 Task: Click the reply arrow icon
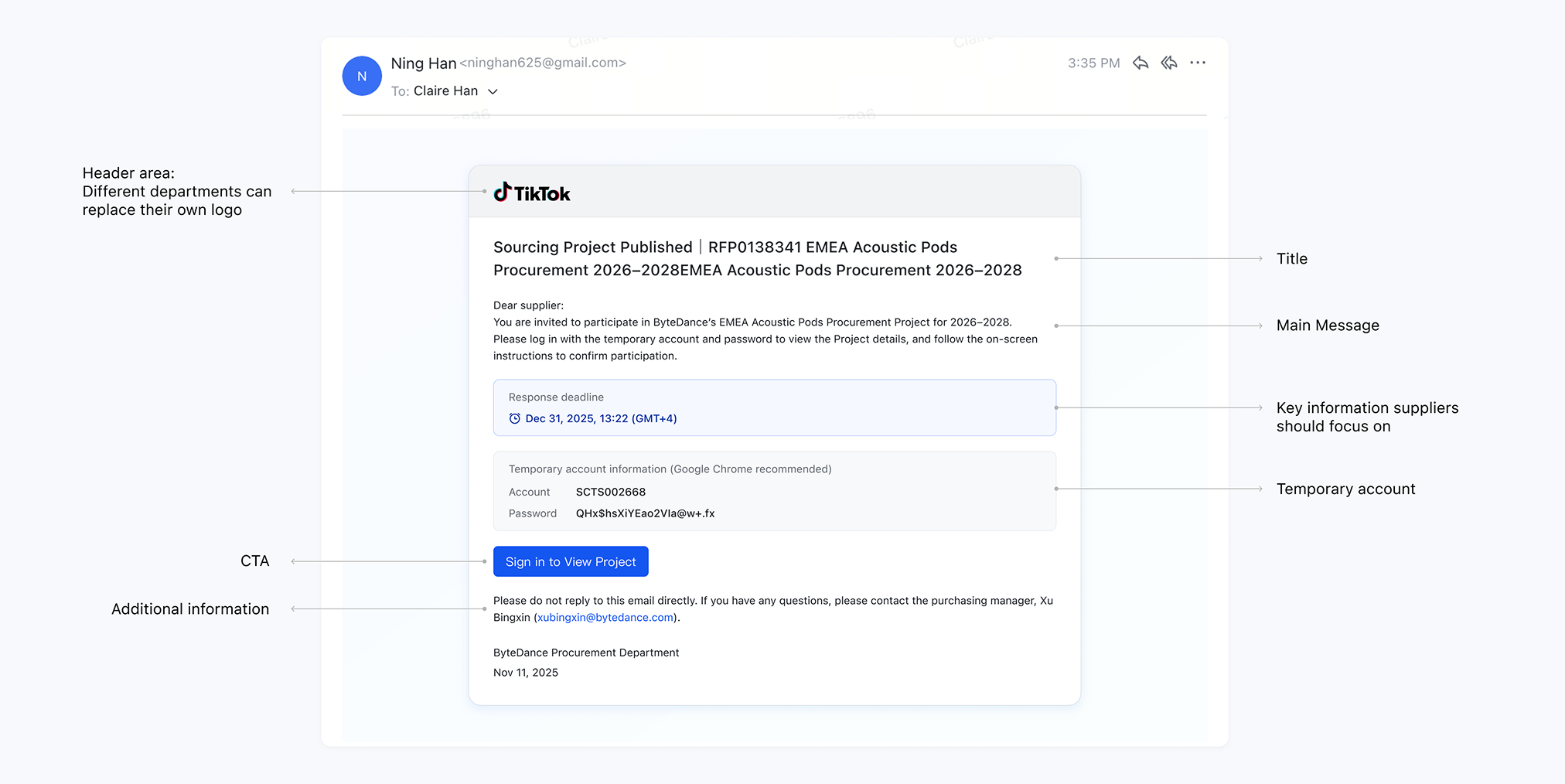(x=1140, y=63)
